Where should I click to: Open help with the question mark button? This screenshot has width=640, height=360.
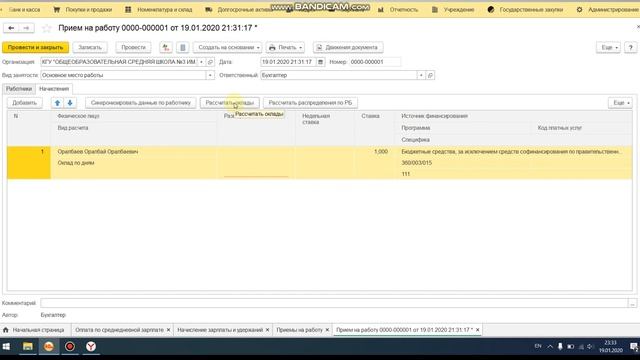(630, 47)
